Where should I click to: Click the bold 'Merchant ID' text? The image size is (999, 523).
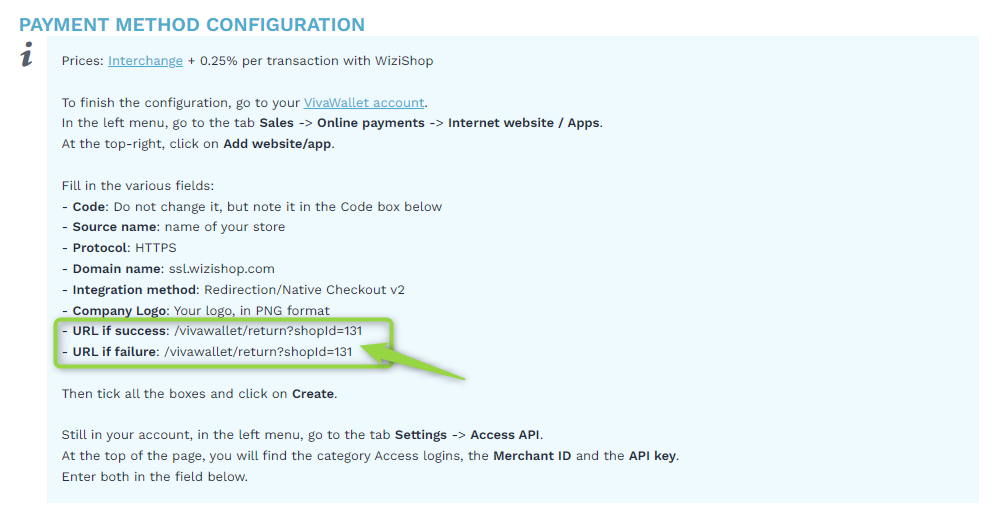pos(532,456)
